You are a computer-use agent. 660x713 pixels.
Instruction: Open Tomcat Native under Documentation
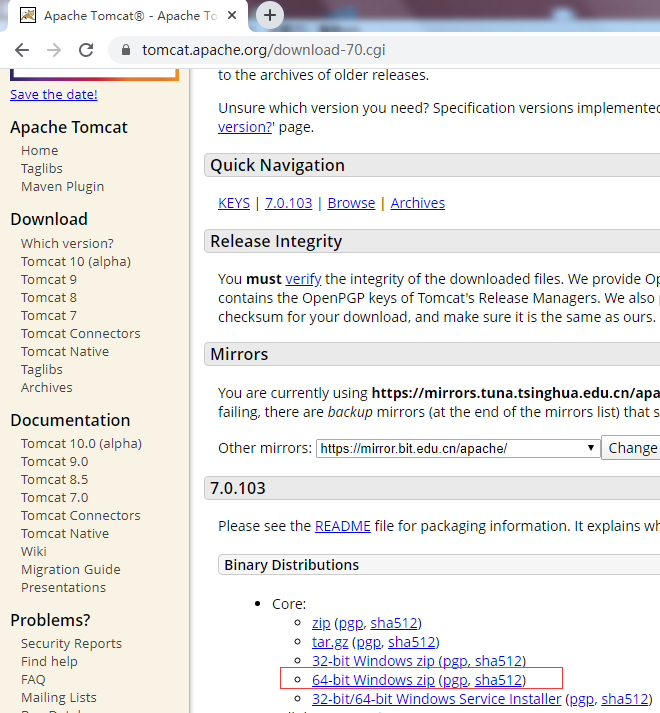tap(65, 533)
